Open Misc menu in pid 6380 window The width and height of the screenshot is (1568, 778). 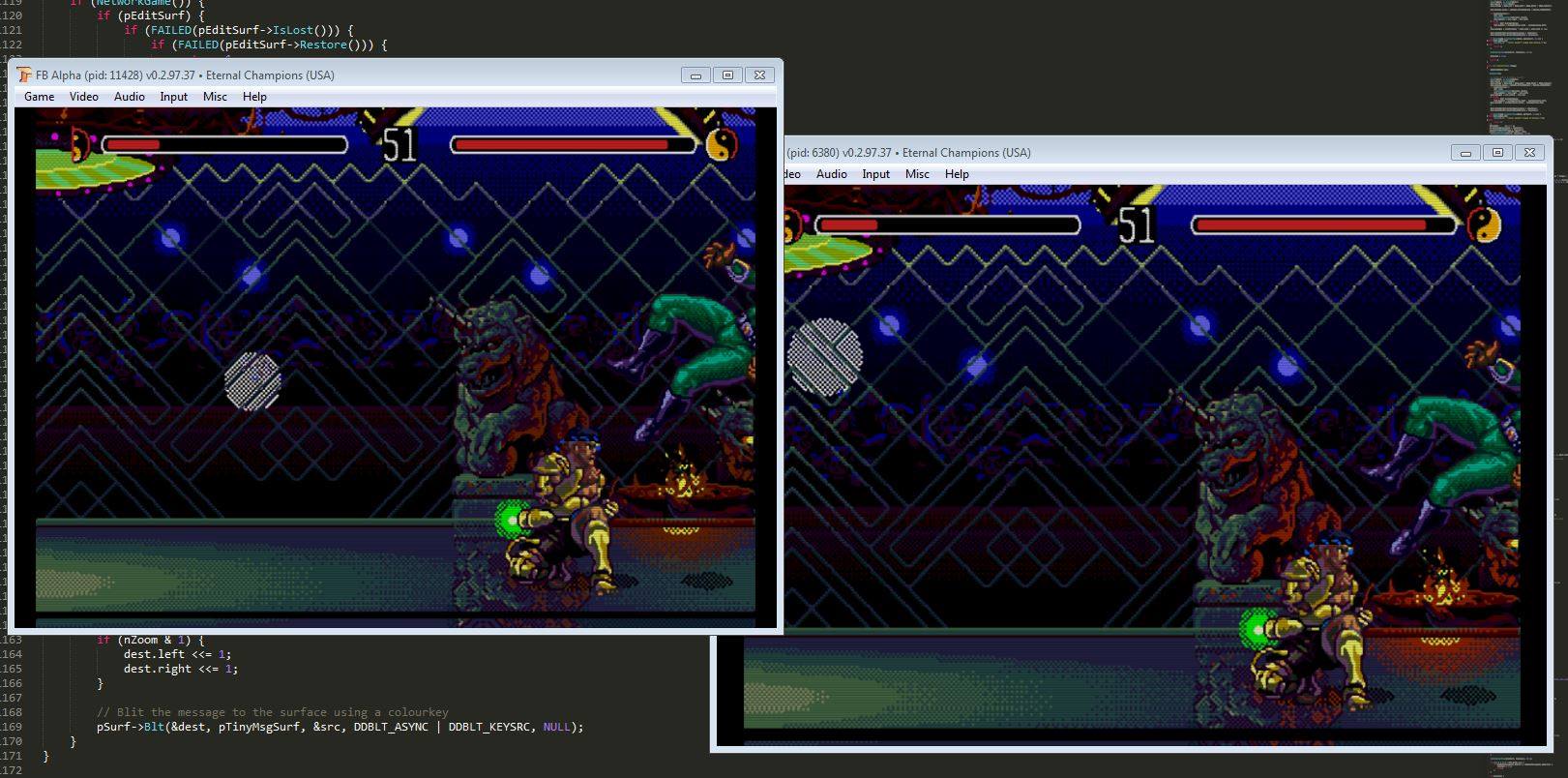pos(917,174)
